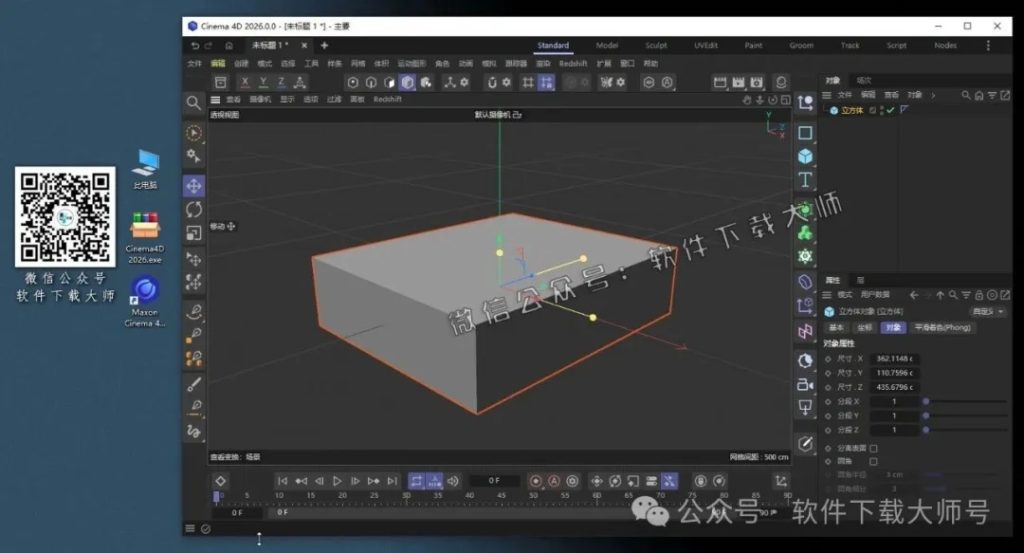The image size is (1024, 553).
Task: Click the current frame 0 F field
Action: 494,481
